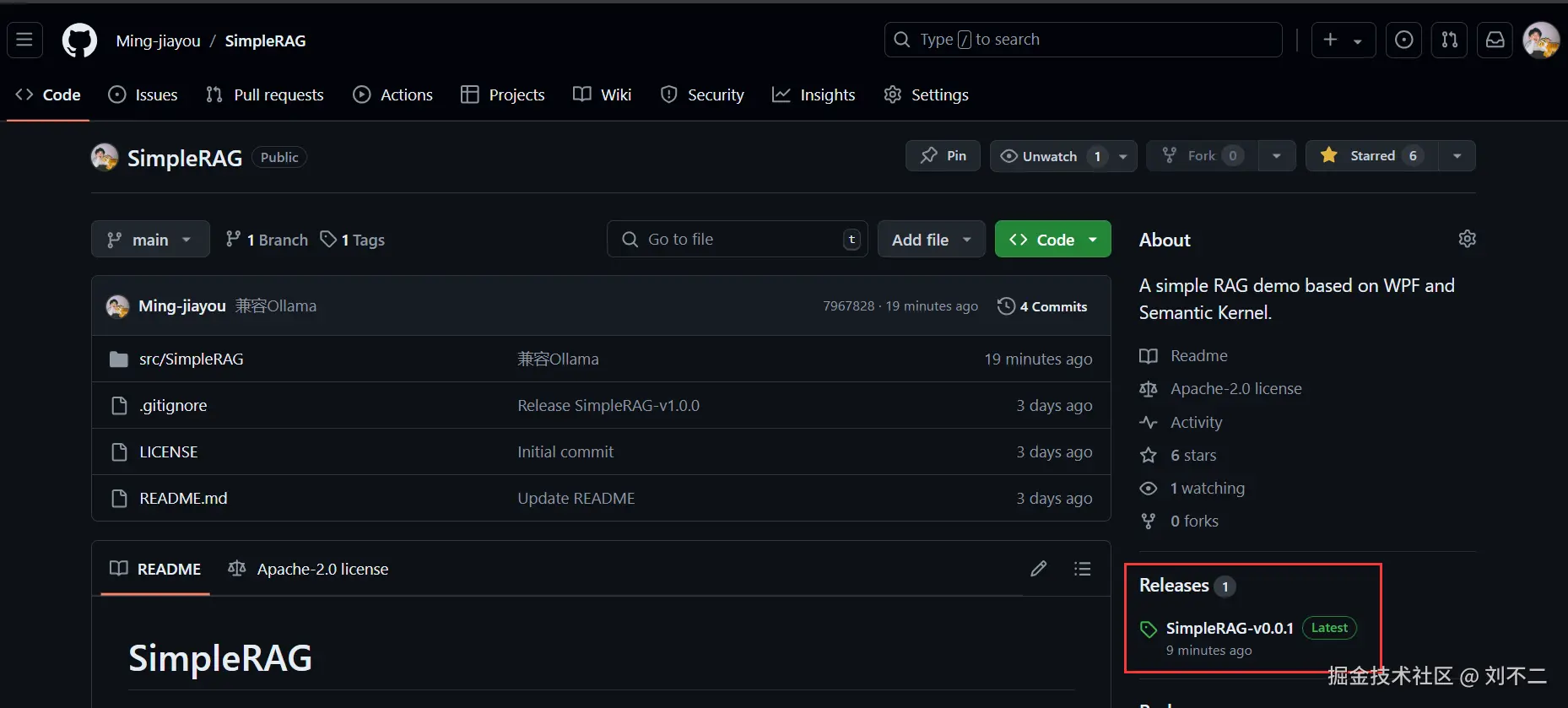Open the Projects tab
Viewport: 1568px width, 708px height.
pos(503,95)
